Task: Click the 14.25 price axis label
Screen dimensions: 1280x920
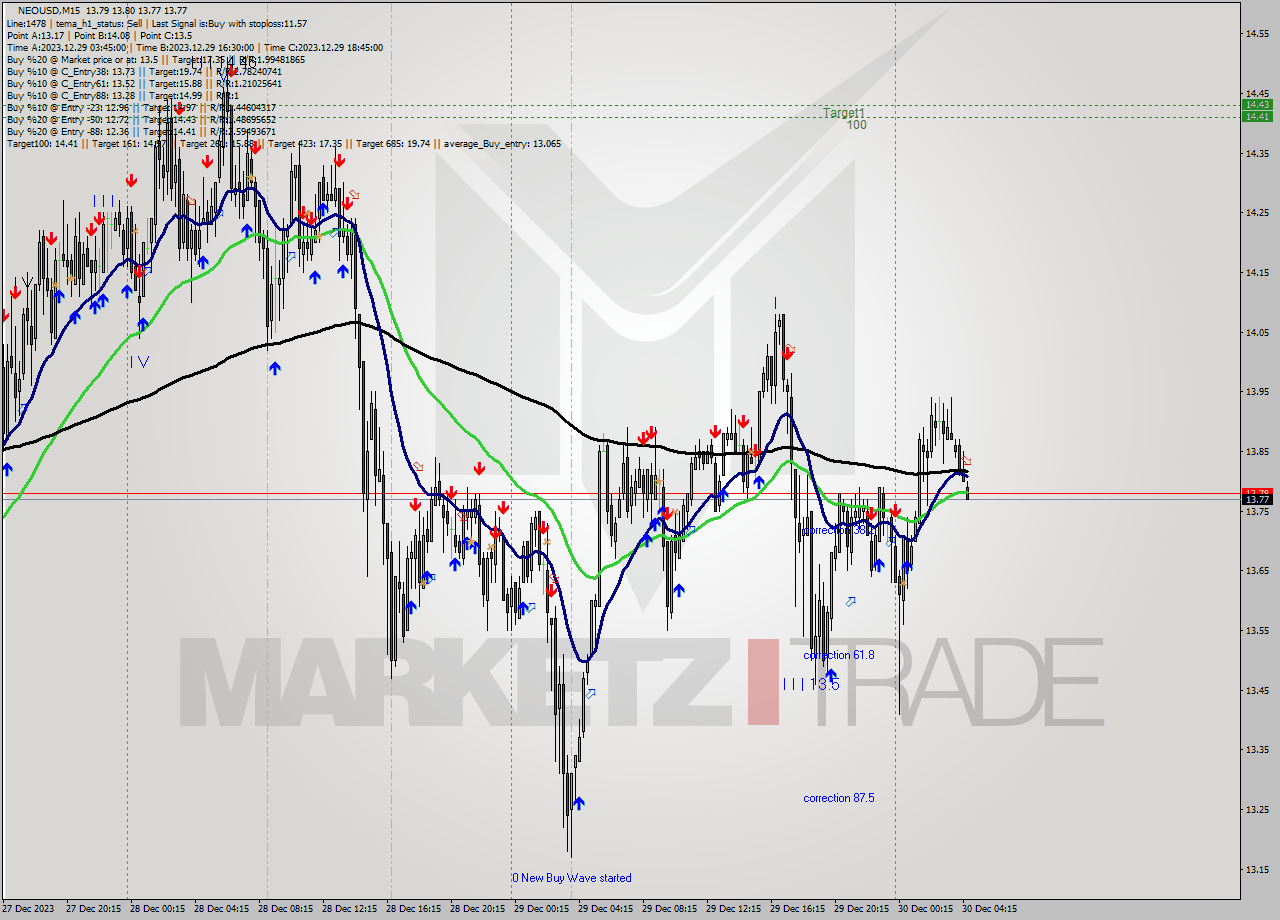Action: coord(1257,212)
